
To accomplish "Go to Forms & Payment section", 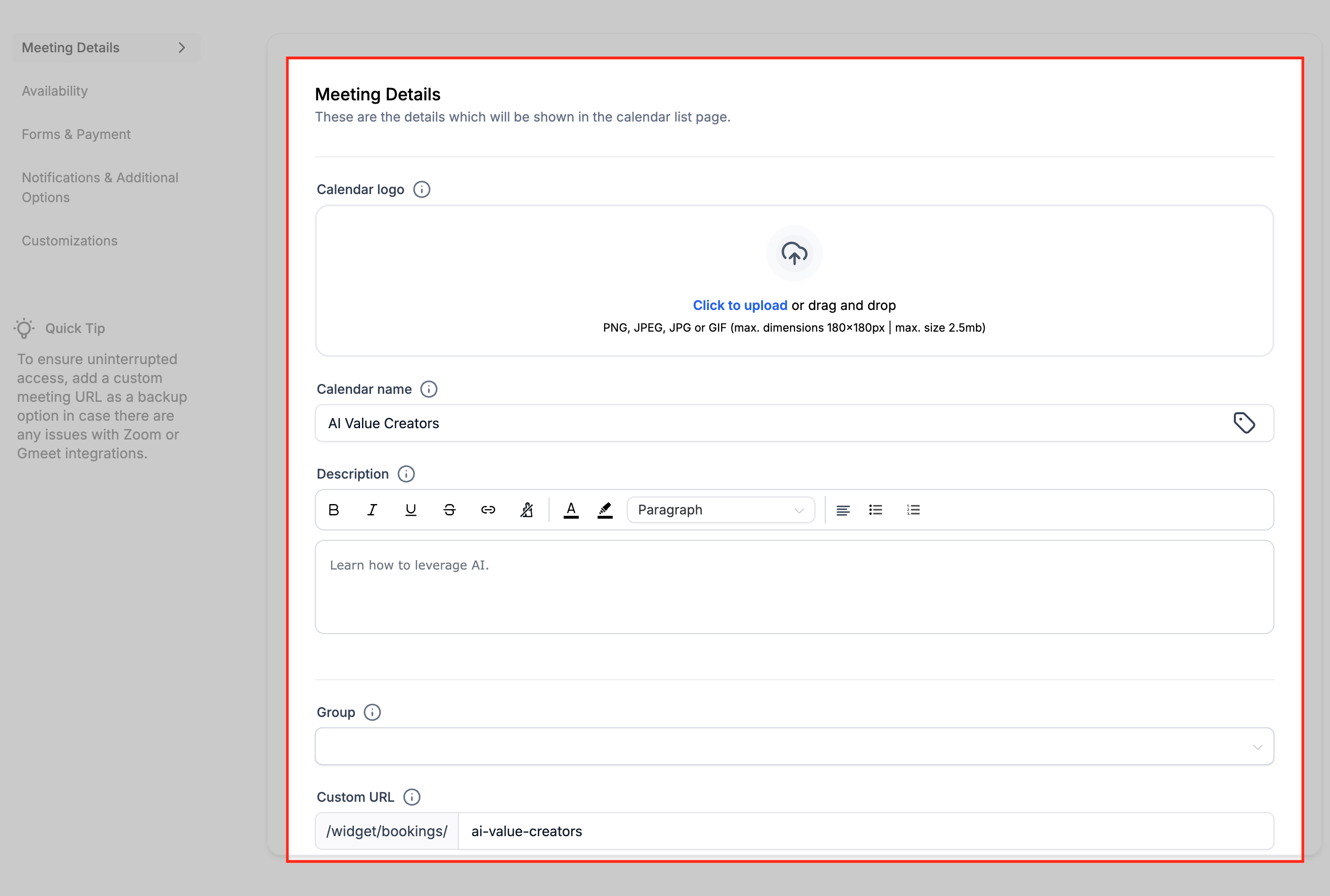I will 76,134.
